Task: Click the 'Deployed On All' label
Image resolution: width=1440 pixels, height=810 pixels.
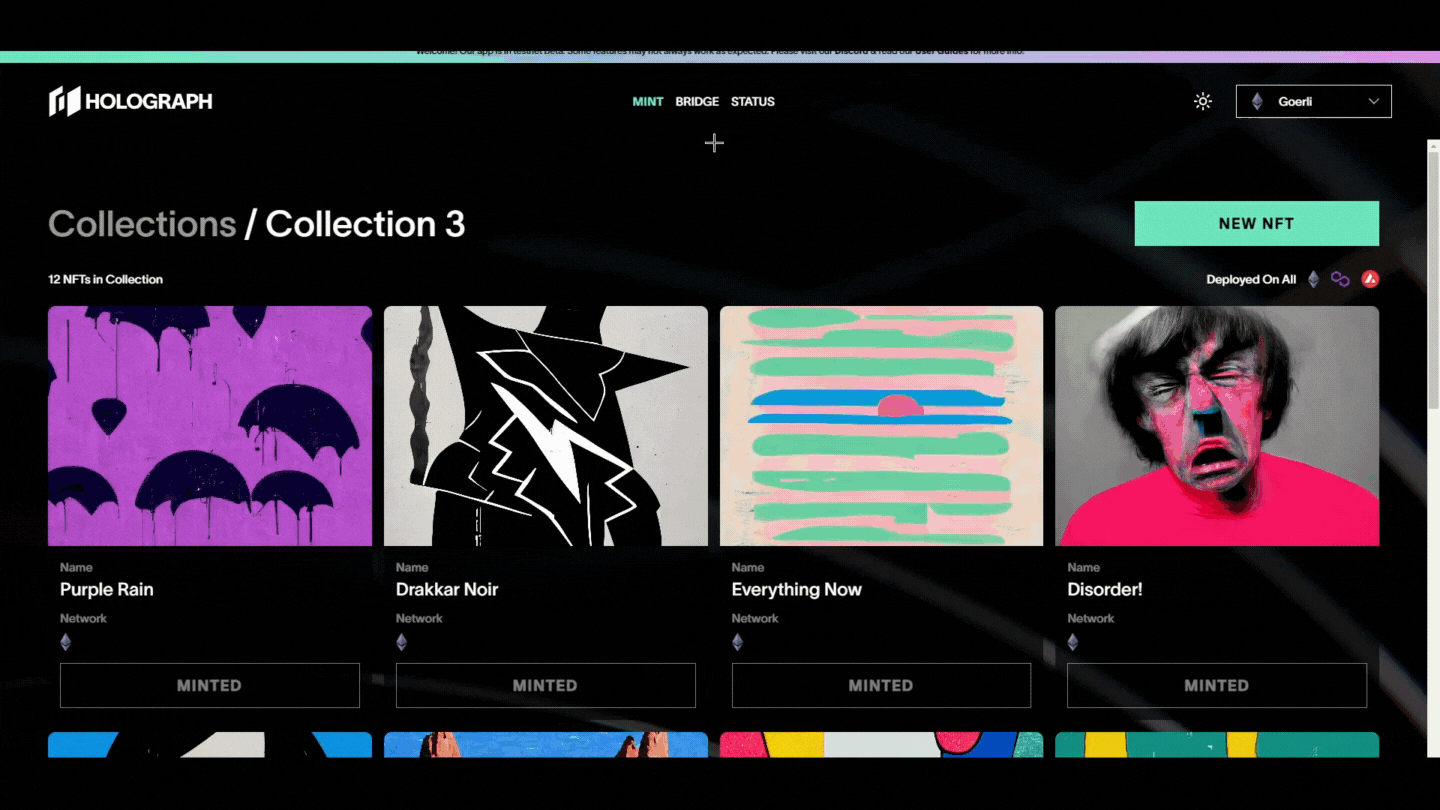Action: [1251, 279]
